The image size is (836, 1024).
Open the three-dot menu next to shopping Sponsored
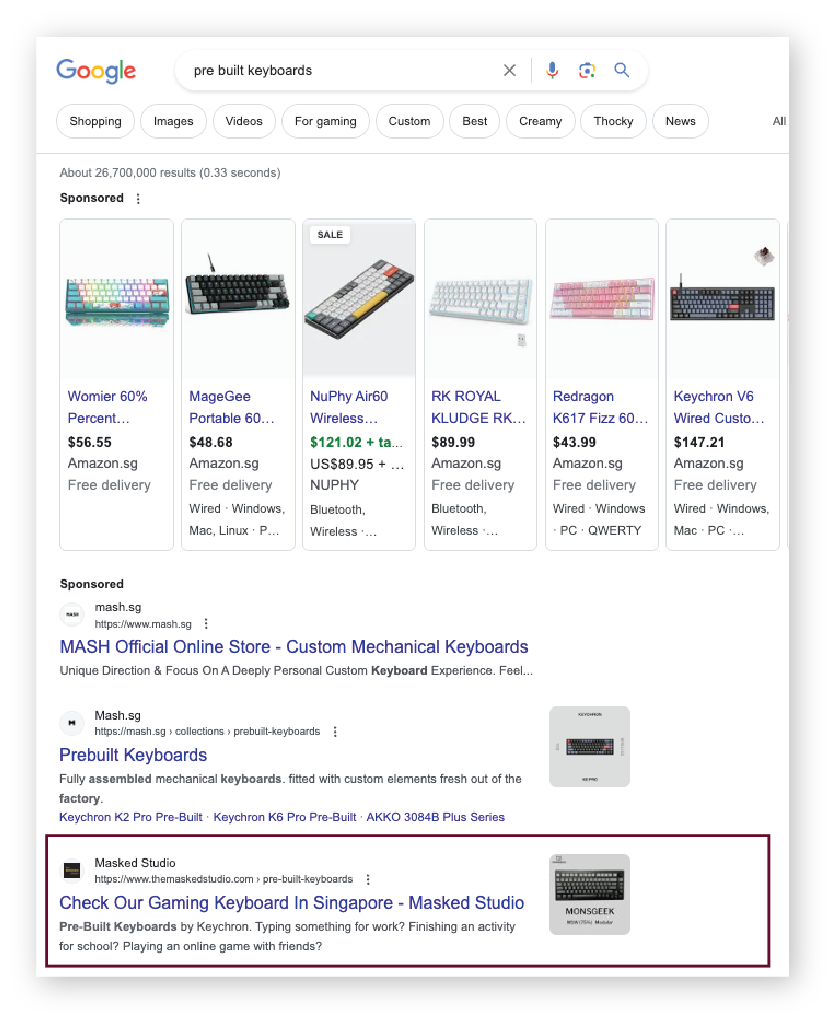click(138, 199)
